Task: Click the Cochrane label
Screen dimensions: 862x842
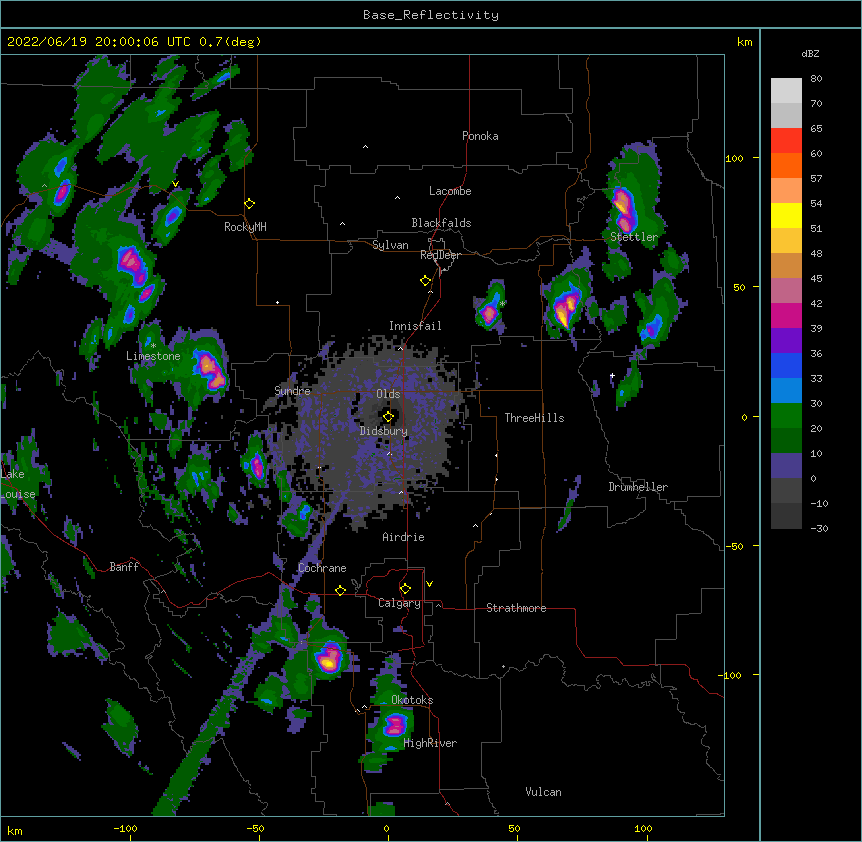Action: [x=322, y=568]
